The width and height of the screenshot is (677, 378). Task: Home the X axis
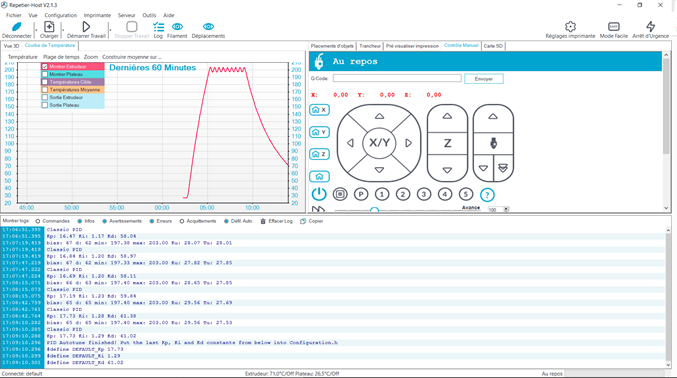coord(320,110)
